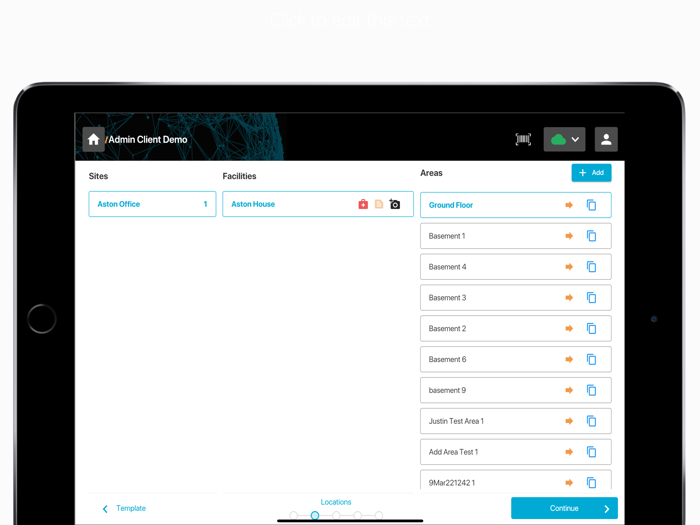Image resolution: width=700 pixels, height=525 pixels.
Task: Copy the Basement 3 area
Action: point(591,297)
